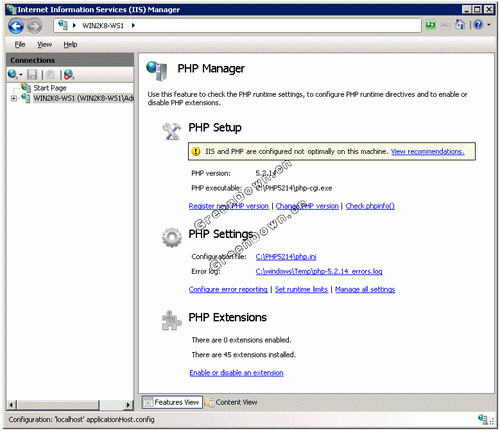Click the yellow warning icon in PHP Setup
Screen dimensions: 500x431
[196, 151]
